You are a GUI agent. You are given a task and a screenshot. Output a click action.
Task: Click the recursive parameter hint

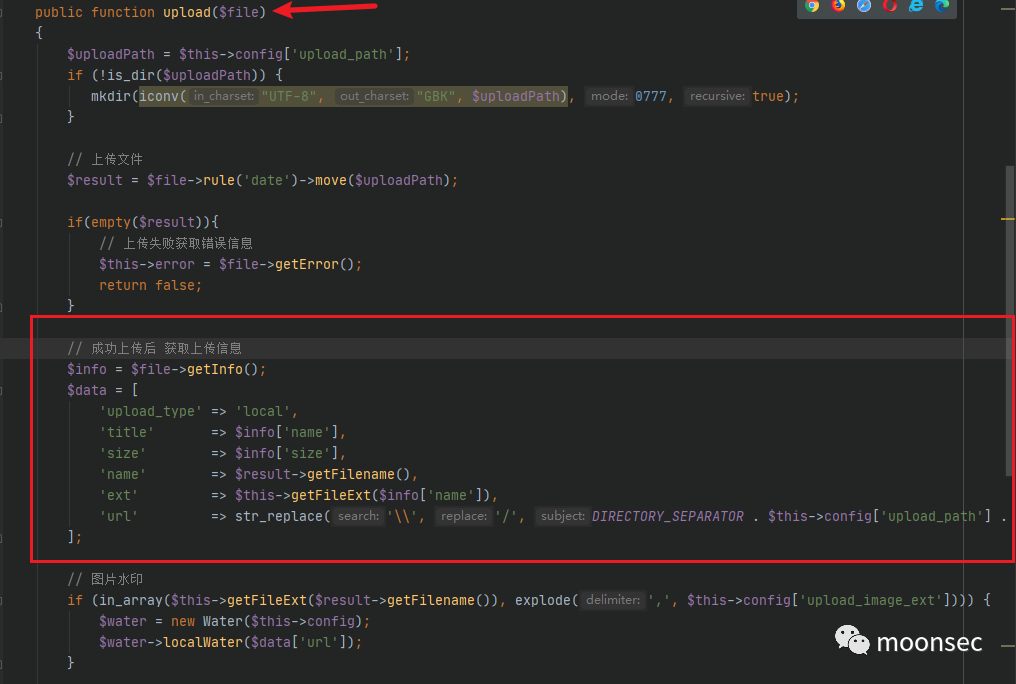(x=717, y=96)
